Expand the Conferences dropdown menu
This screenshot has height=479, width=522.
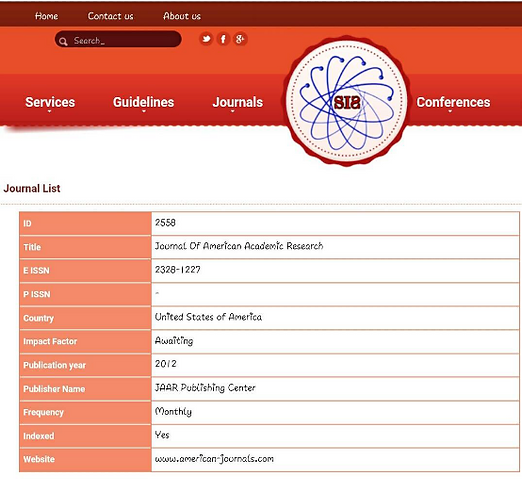pos(453,103)
